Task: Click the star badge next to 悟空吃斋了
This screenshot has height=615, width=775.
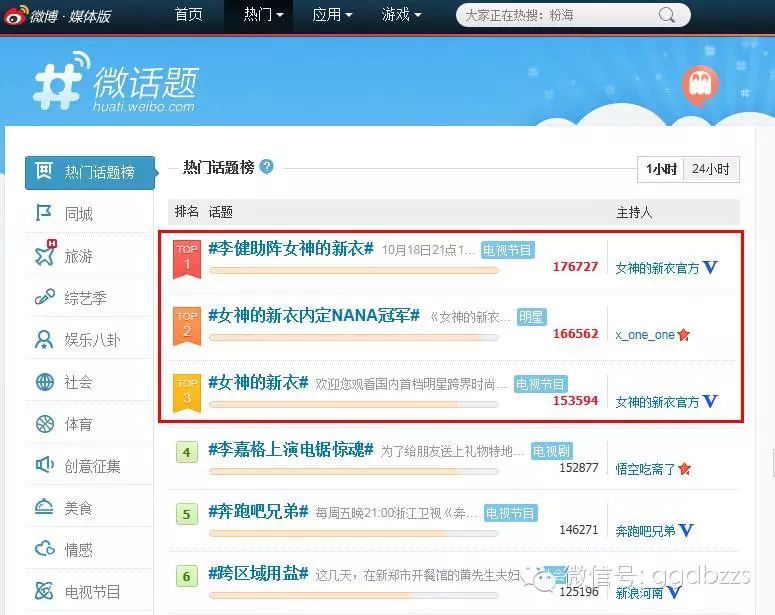Action: point(685,468)
